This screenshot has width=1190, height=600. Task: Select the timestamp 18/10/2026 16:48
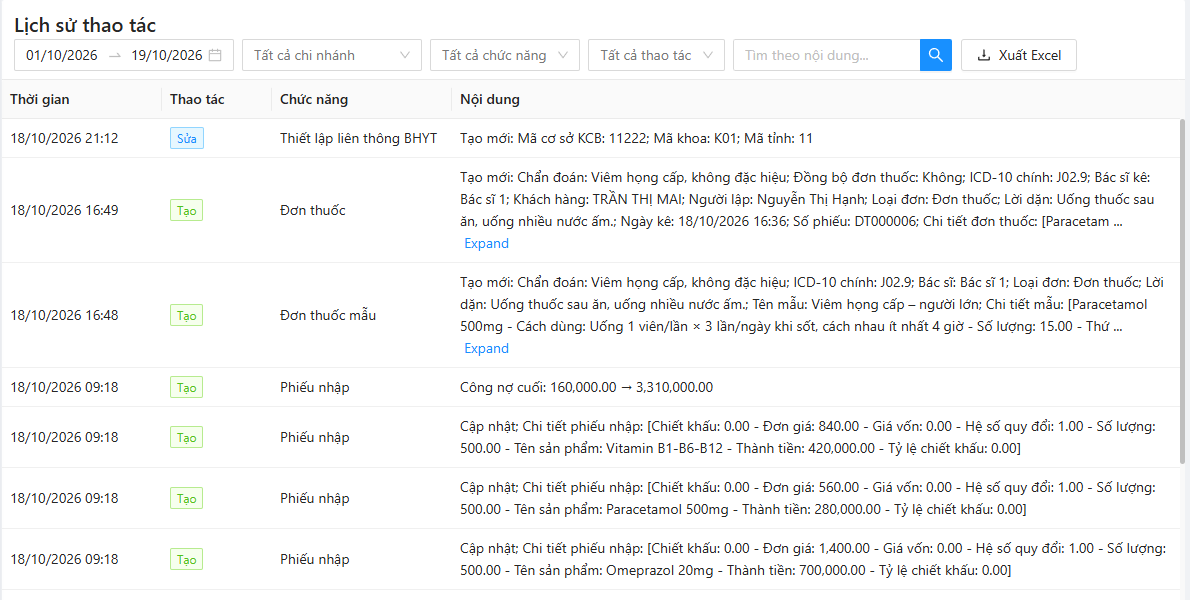(x=64, y=315)
